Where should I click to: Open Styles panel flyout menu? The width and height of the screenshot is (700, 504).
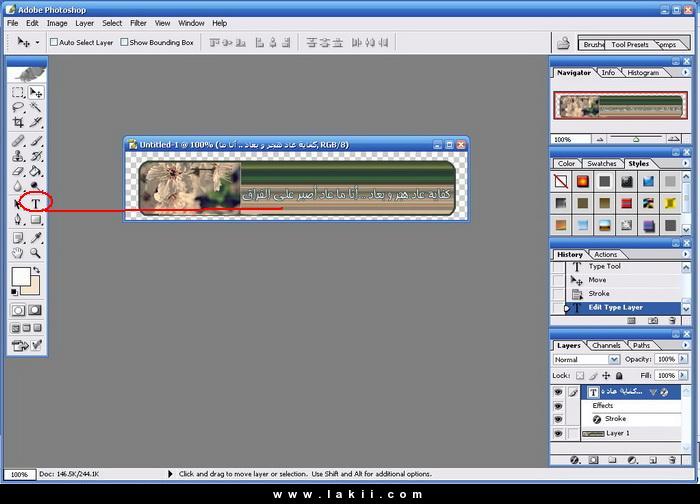pos(686,163)
